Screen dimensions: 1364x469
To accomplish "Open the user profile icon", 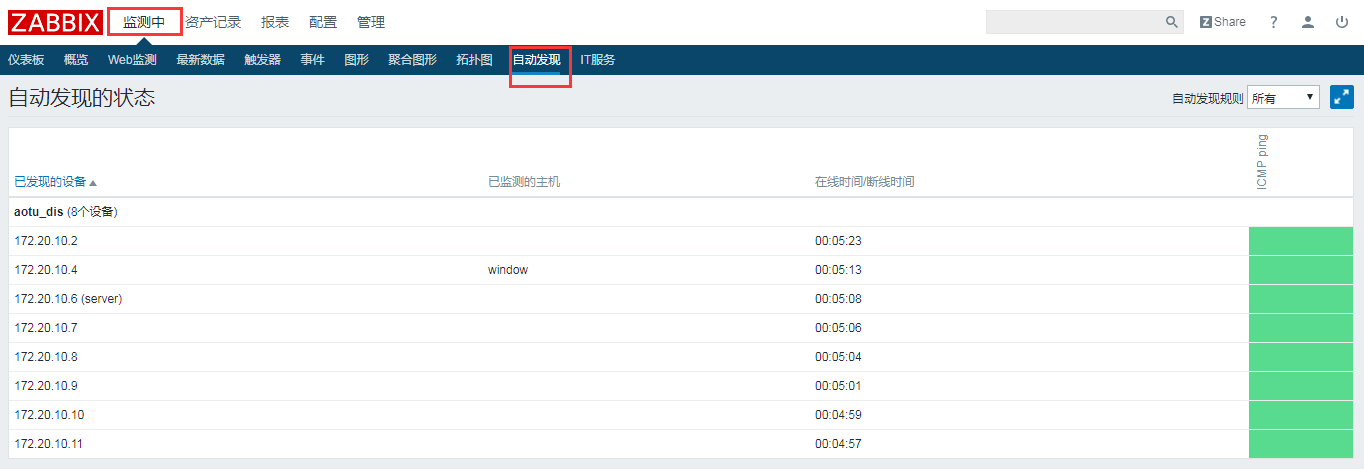I will point(1308,22).
